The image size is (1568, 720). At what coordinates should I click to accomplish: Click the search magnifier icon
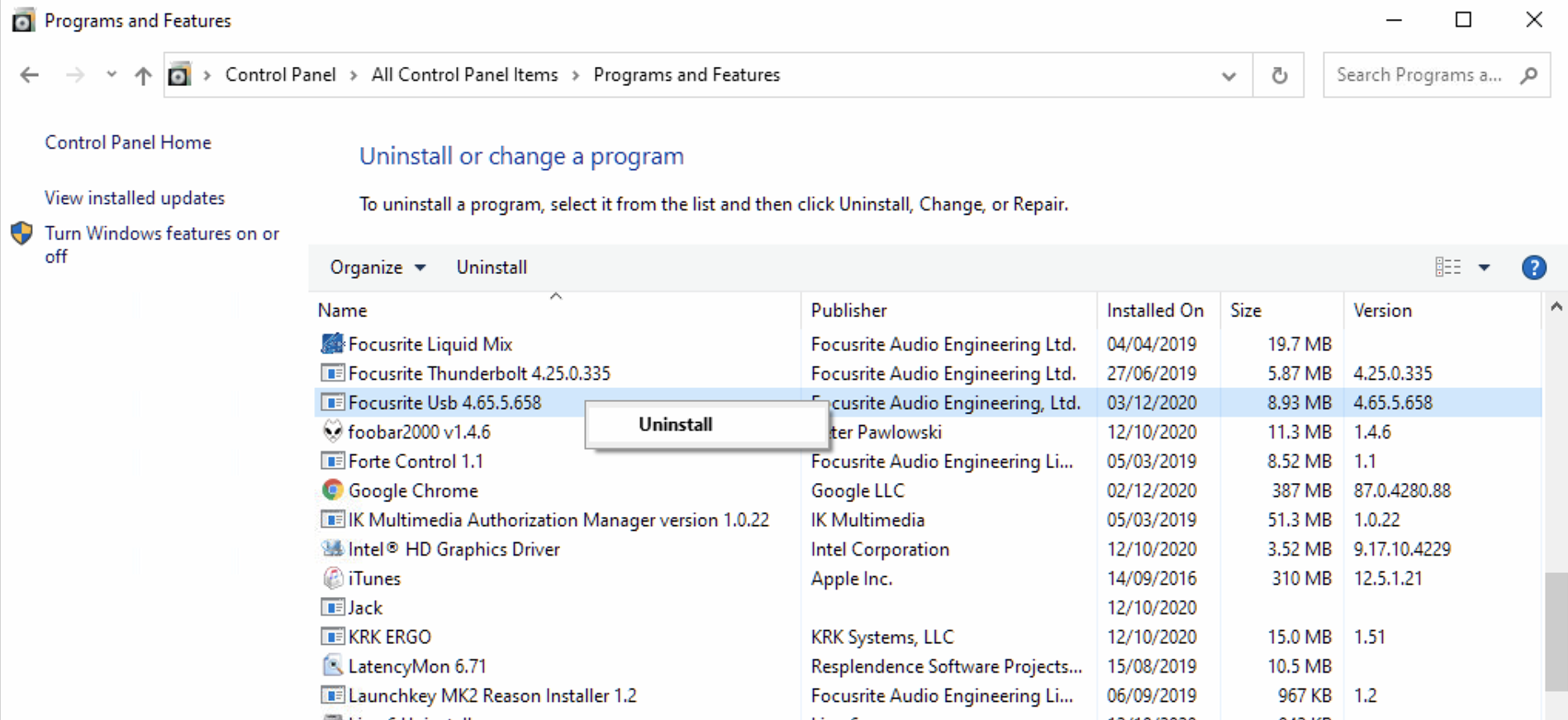coord(1528,75)
